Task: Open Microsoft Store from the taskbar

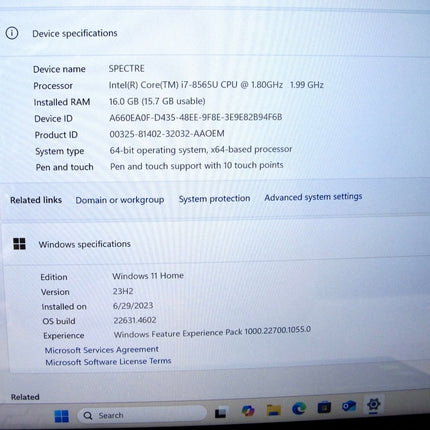Action: [x=324, y=407]
